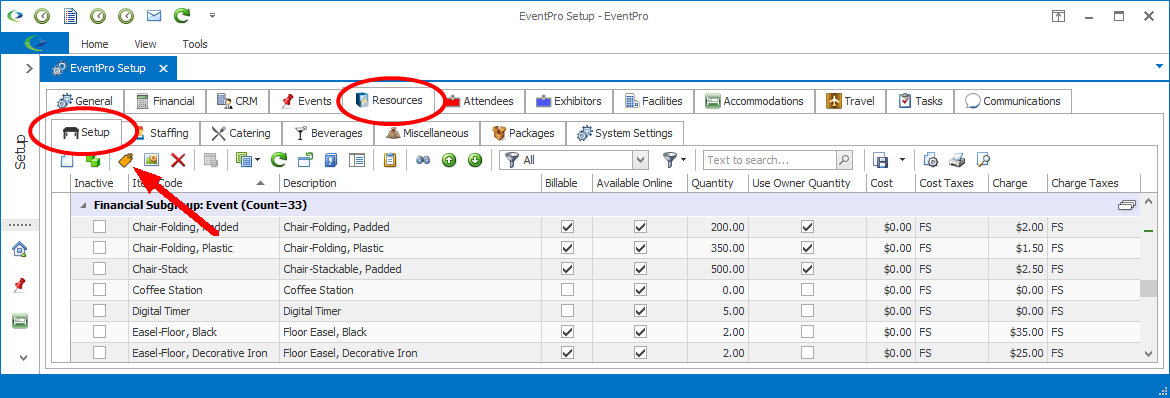This screenshot has width=1170, height=398.
Task: Check Billable for Digital Timer
Action: (x=568, y=311)
